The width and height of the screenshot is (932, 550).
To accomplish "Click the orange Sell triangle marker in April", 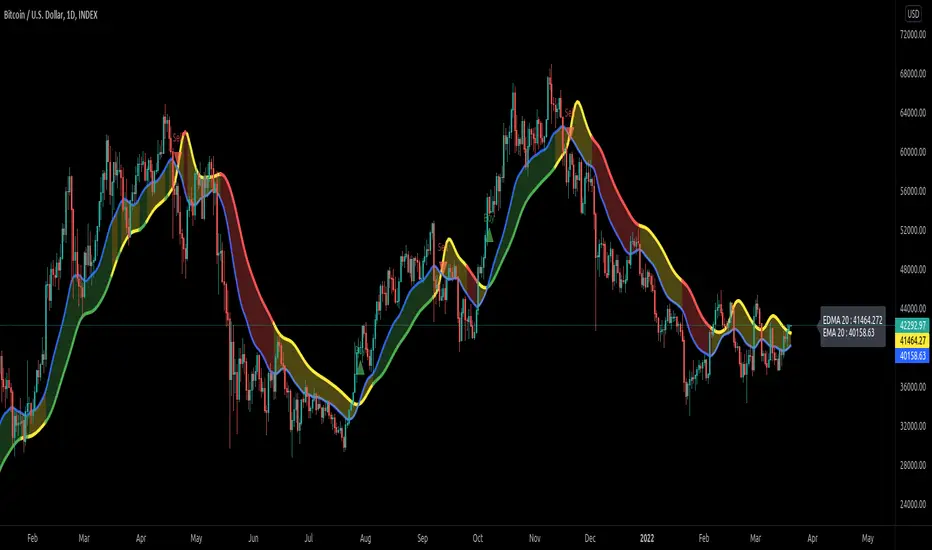I will pos(177,158).
